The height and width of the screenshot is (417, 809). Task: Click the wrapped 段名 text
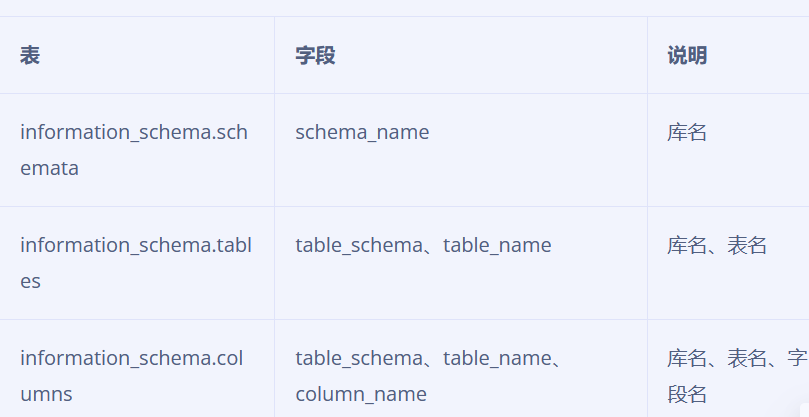pos(687,395)
